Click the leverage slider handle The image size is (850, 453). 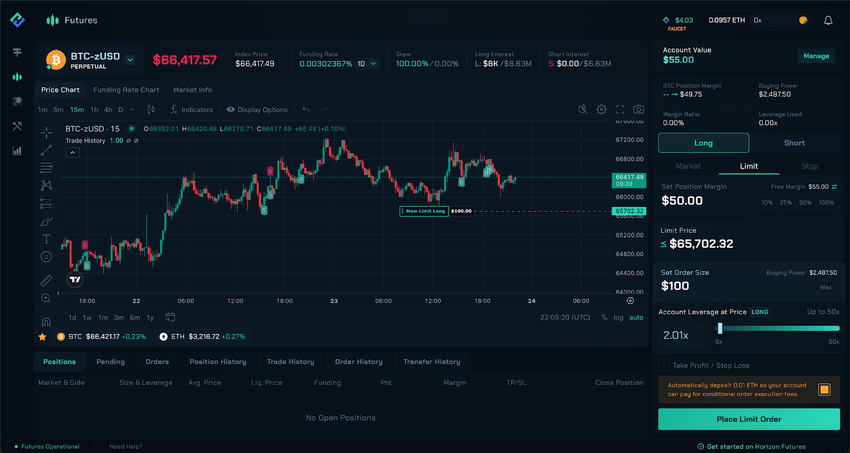[720, 328]
